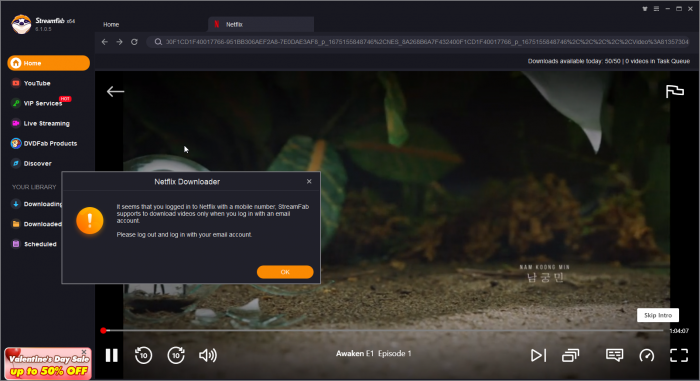Open playback speed control
Viewport: 700px width, 381px height.
coord(647,356)
